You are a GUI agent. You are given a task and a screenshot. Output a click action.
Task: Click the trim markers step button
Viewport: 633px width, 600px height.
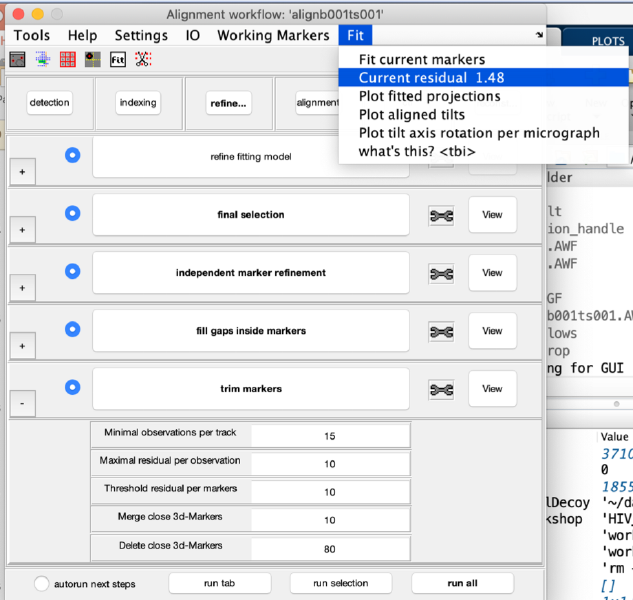[x=251, y=389]
